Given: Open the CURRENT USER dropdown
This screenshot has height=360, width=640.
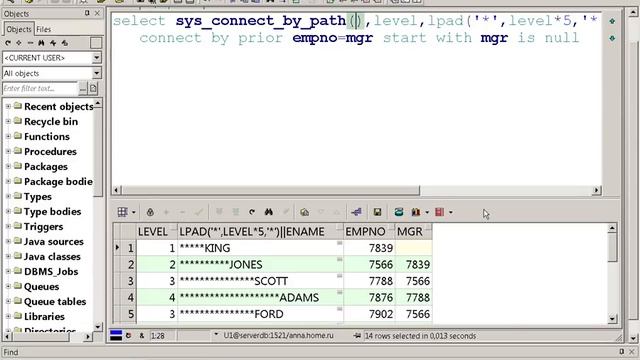Looking at the screenshot, I should pyautogui.click(x=97, y=58).
